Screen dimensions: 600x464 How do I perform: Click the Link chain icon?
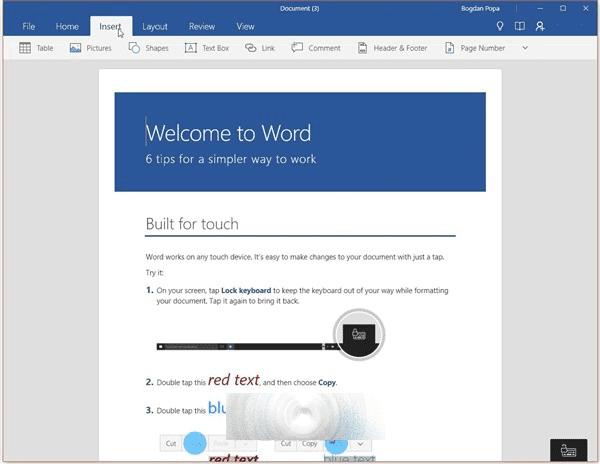(251, 48)
